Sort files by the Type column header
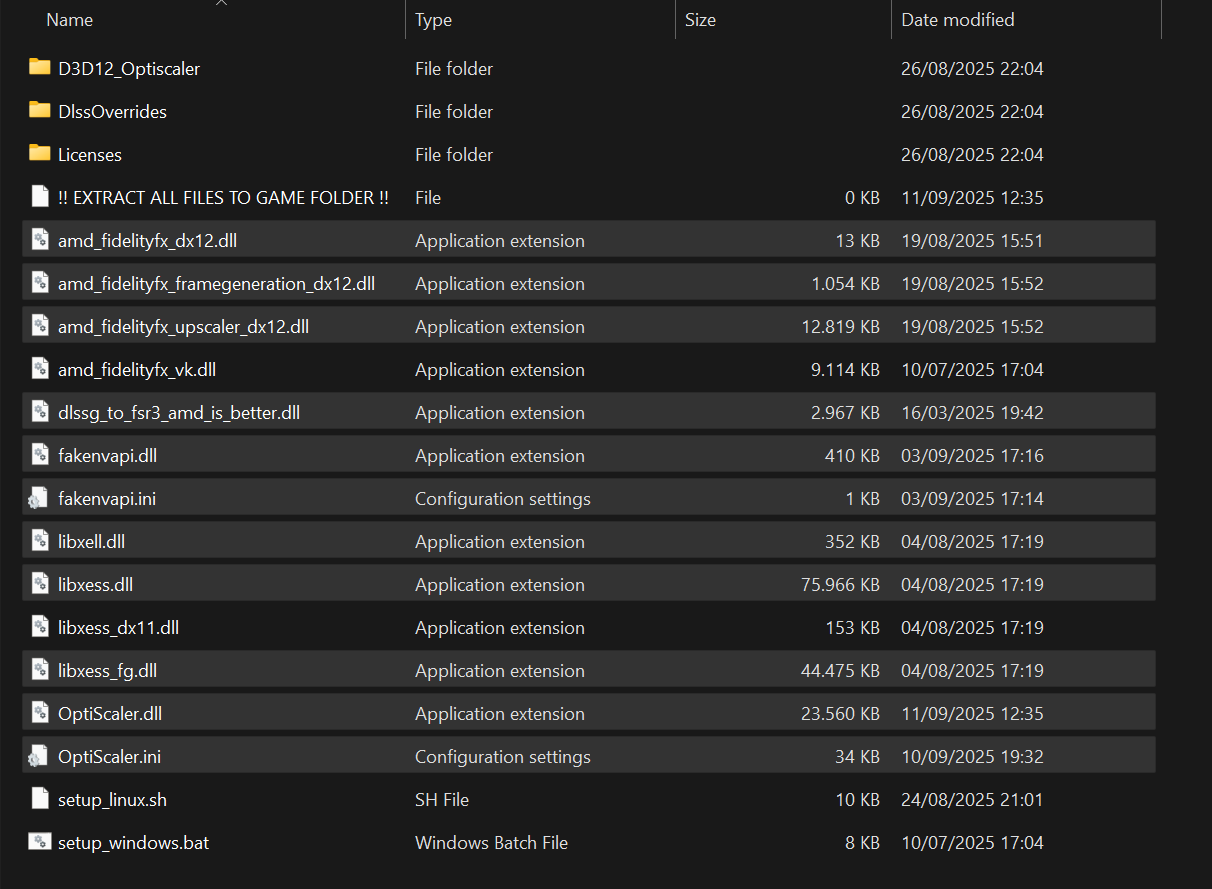The width and height of the screenshot is (1212, 889). tap(433, 20)
